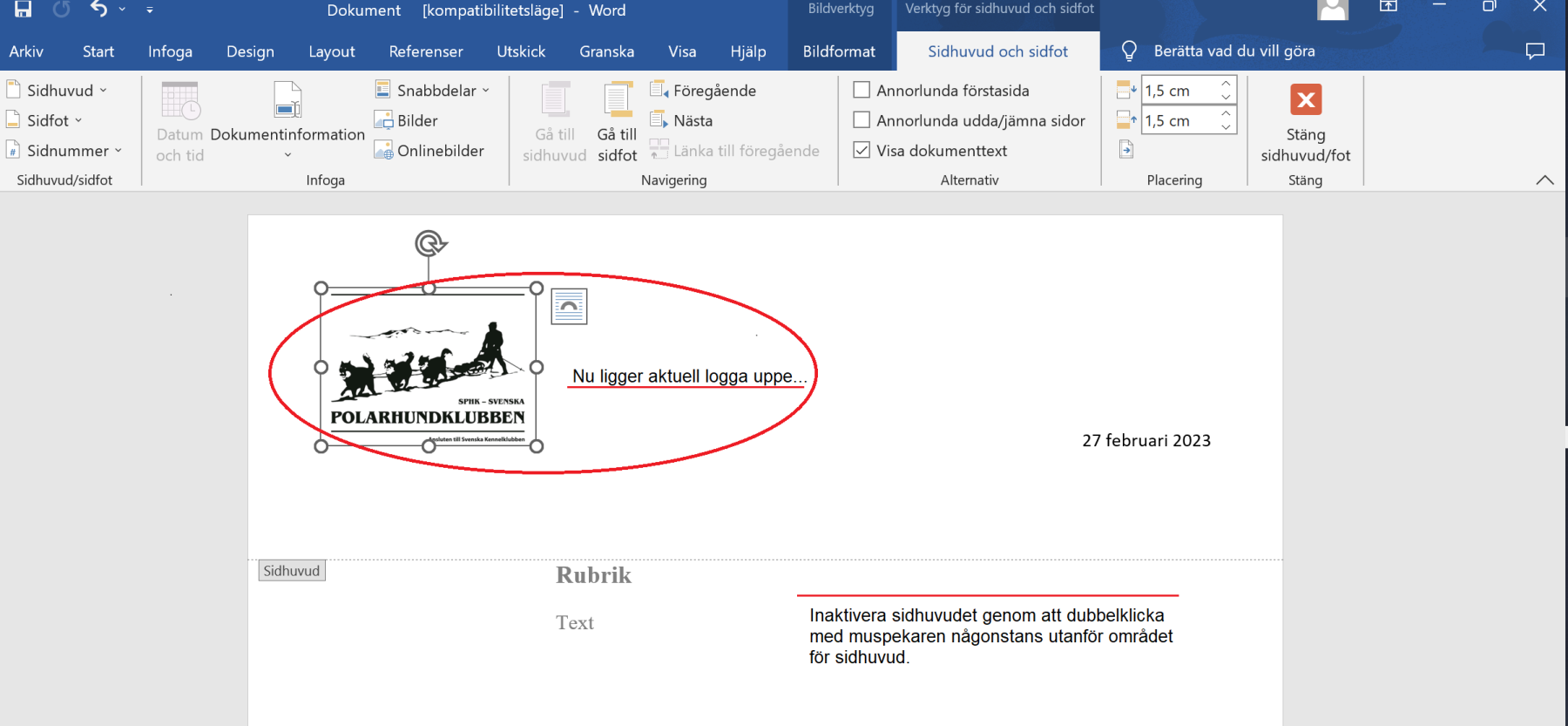Open the Undo history dropdown arrow
The height and width of the screenshot is (726, 1568).
tap(122, 10)
